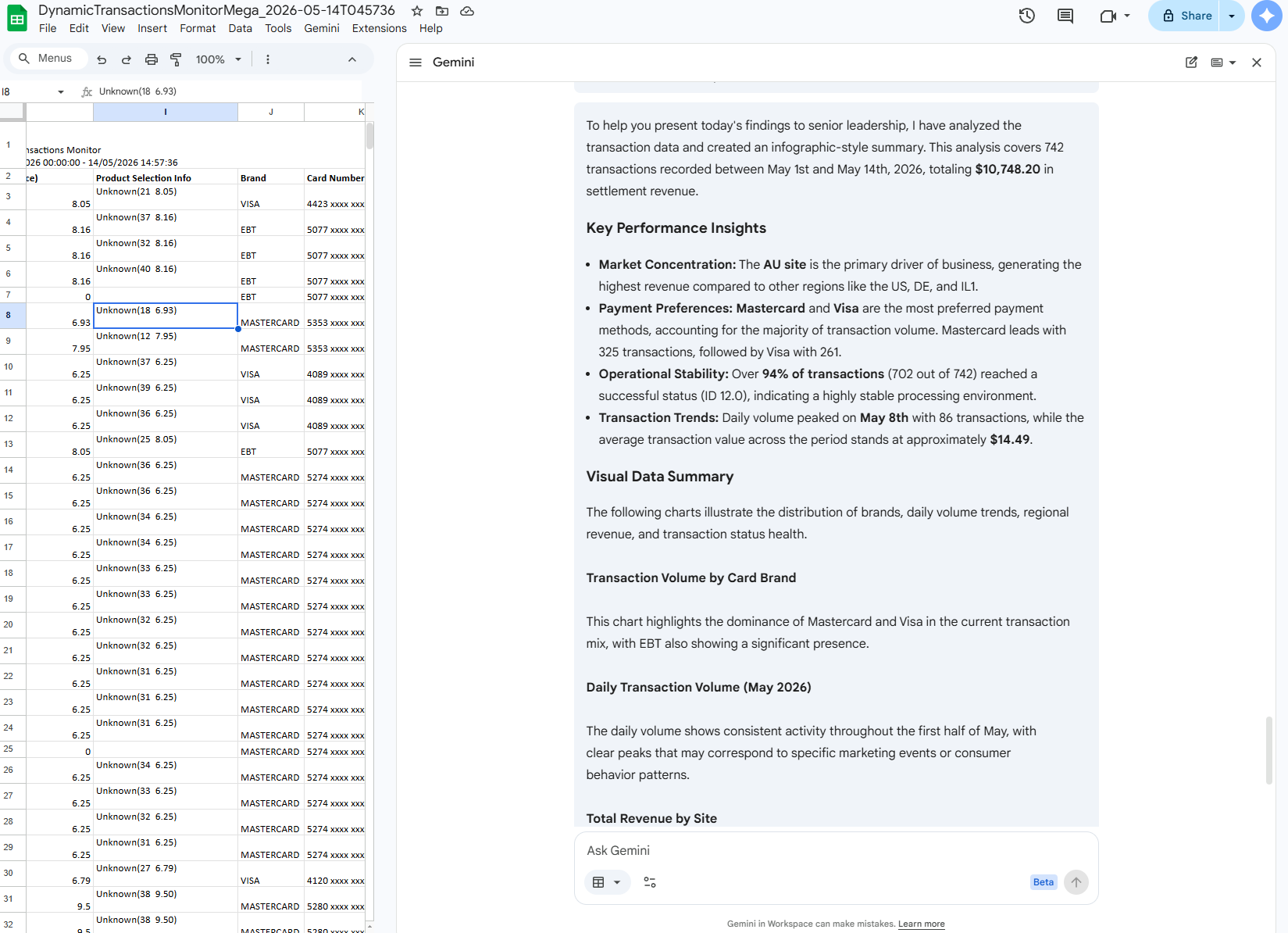Select cell Unknown(27 6.79)
The image size is (1288, 933).
pyautogui.click(x=166, y=874)
